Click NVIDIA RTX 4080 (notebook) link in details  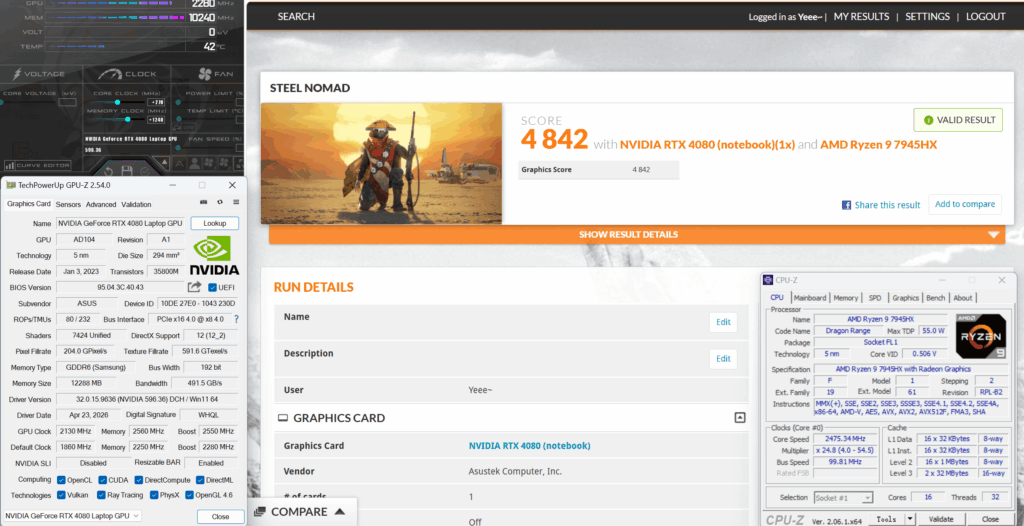tap(530, 446)
